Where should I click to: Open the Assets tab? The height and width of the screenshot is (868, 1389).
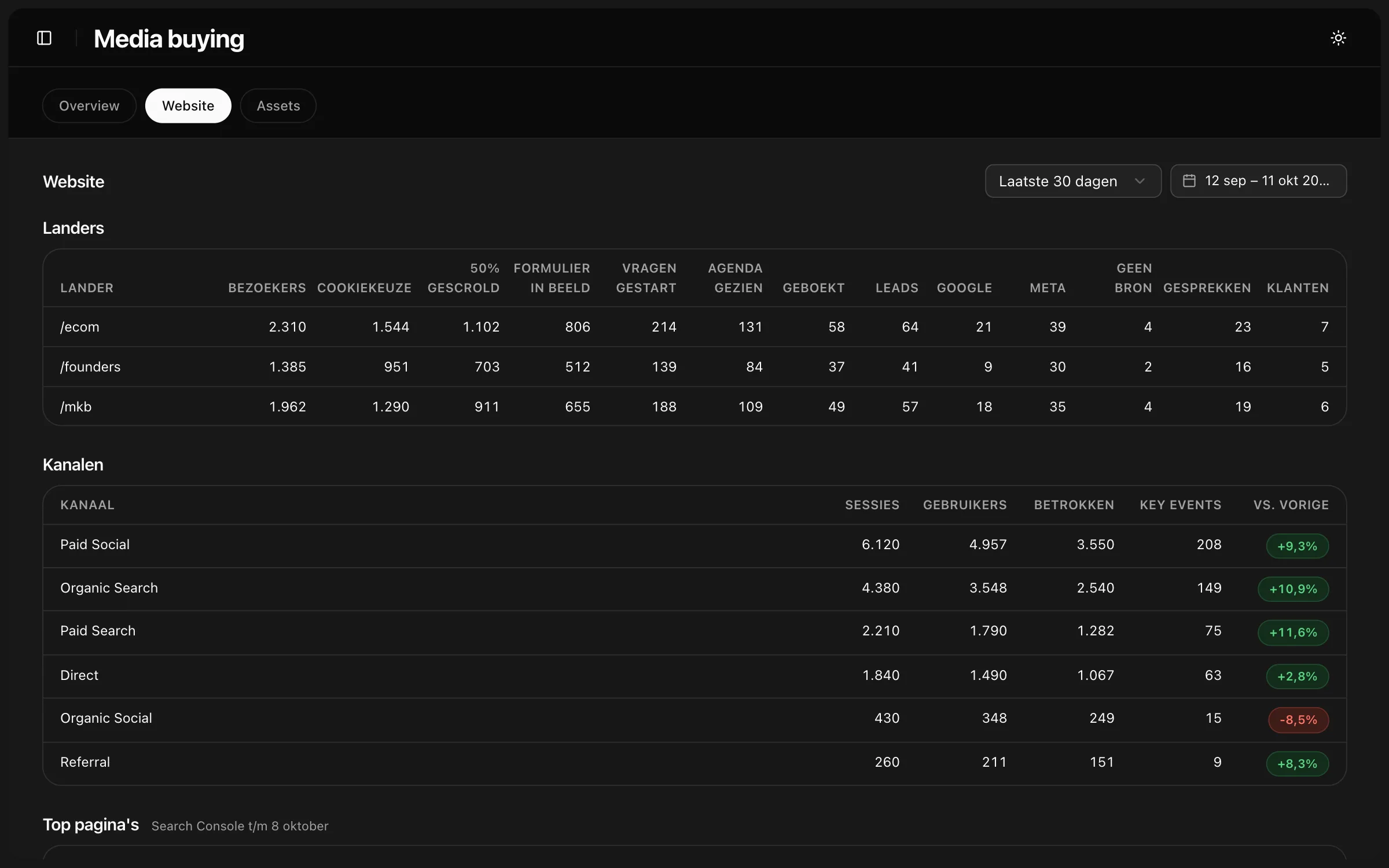pos(278,106)
